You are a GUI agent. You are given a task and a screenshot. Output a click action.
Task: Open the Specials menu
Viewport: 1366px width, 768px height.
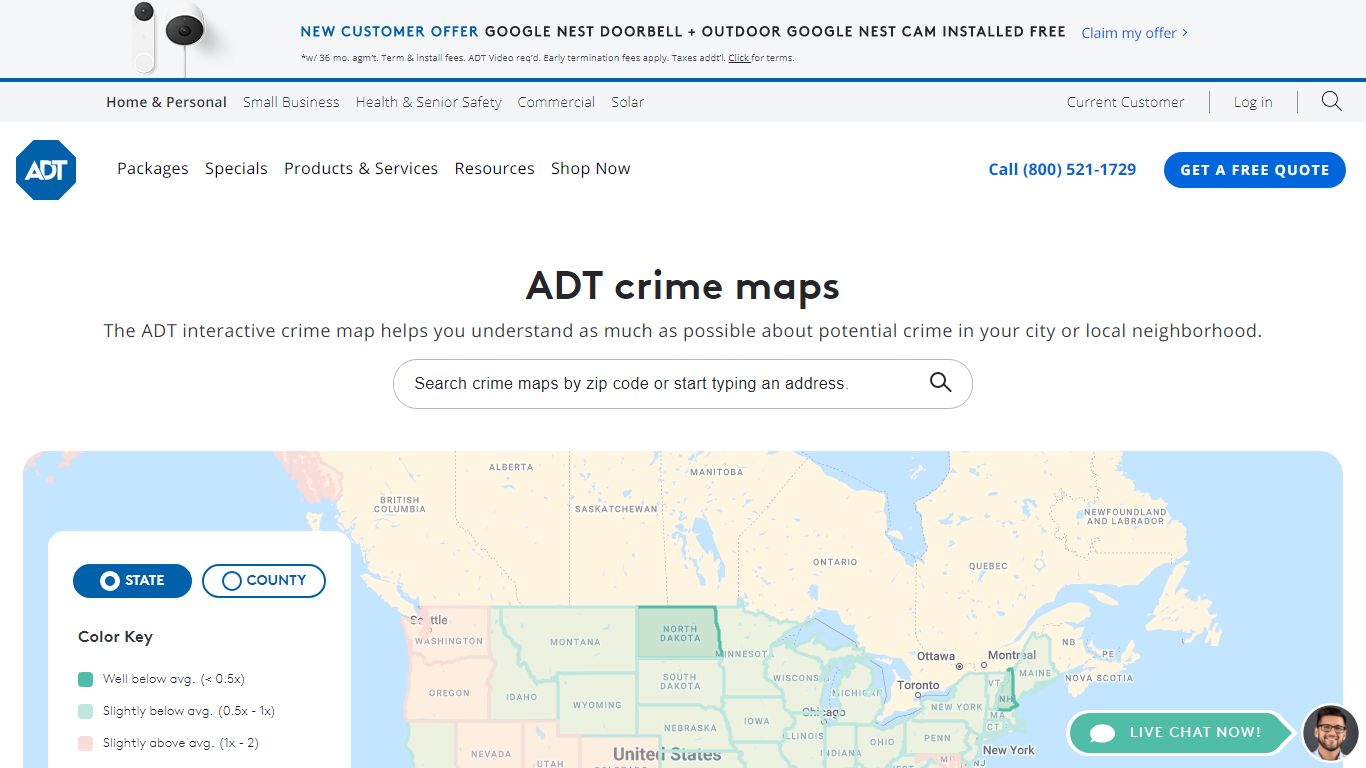coord(236,169)
